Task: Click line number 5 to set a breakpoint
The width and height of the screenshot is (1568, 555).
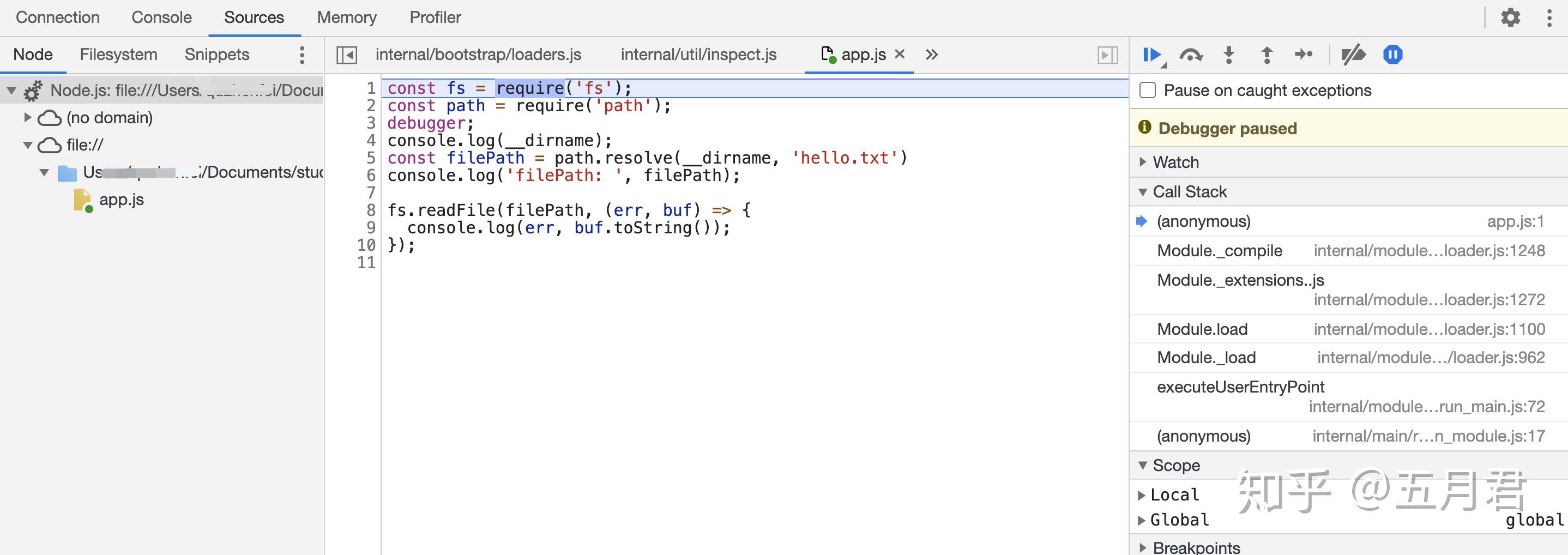Action: pyautogui.click(x=367, y=158)
